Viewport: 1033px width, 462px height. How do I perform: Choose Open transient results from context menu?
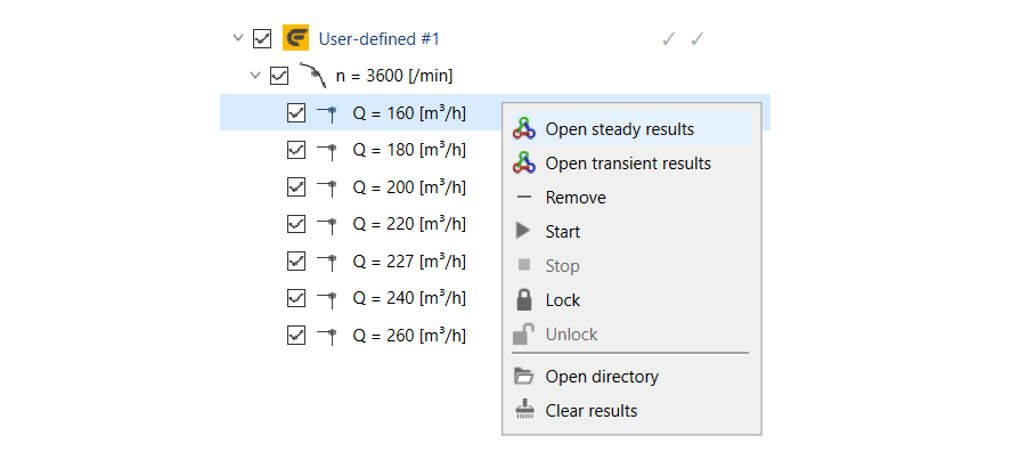pos(631,163)
